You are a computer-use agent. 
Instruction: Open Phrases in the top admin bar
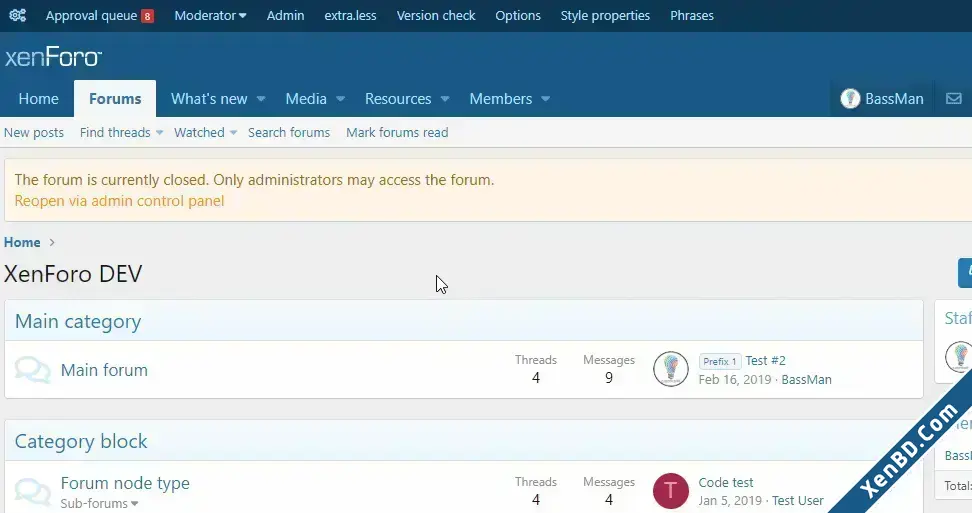(x=692, y=15)
